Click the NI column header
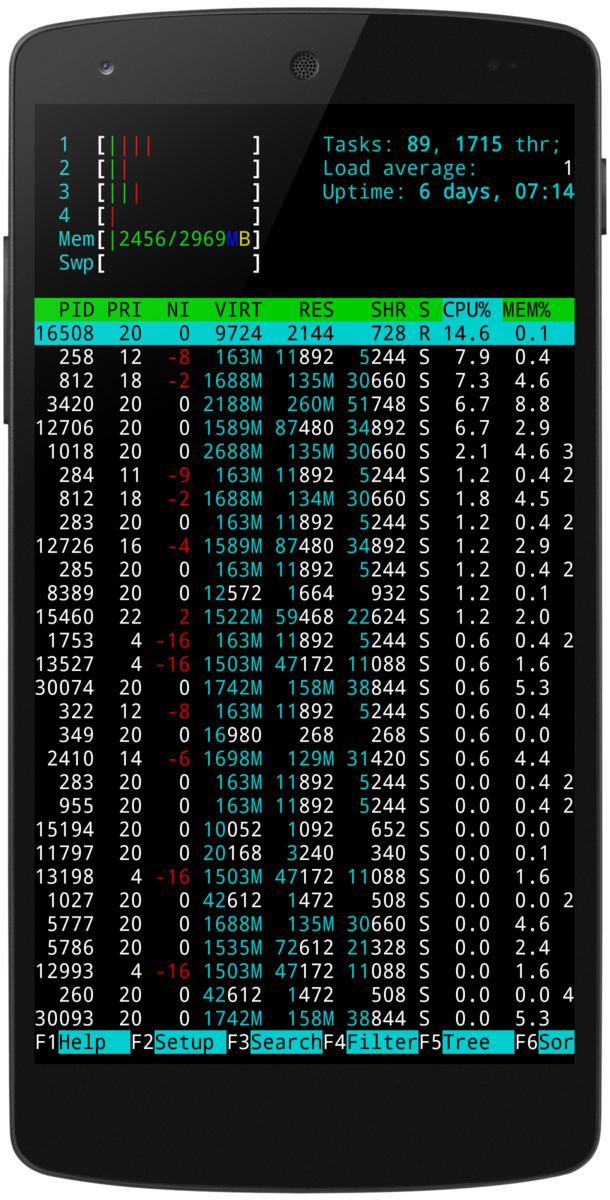This screenshot has width=610, height=1200. (178, 310)
